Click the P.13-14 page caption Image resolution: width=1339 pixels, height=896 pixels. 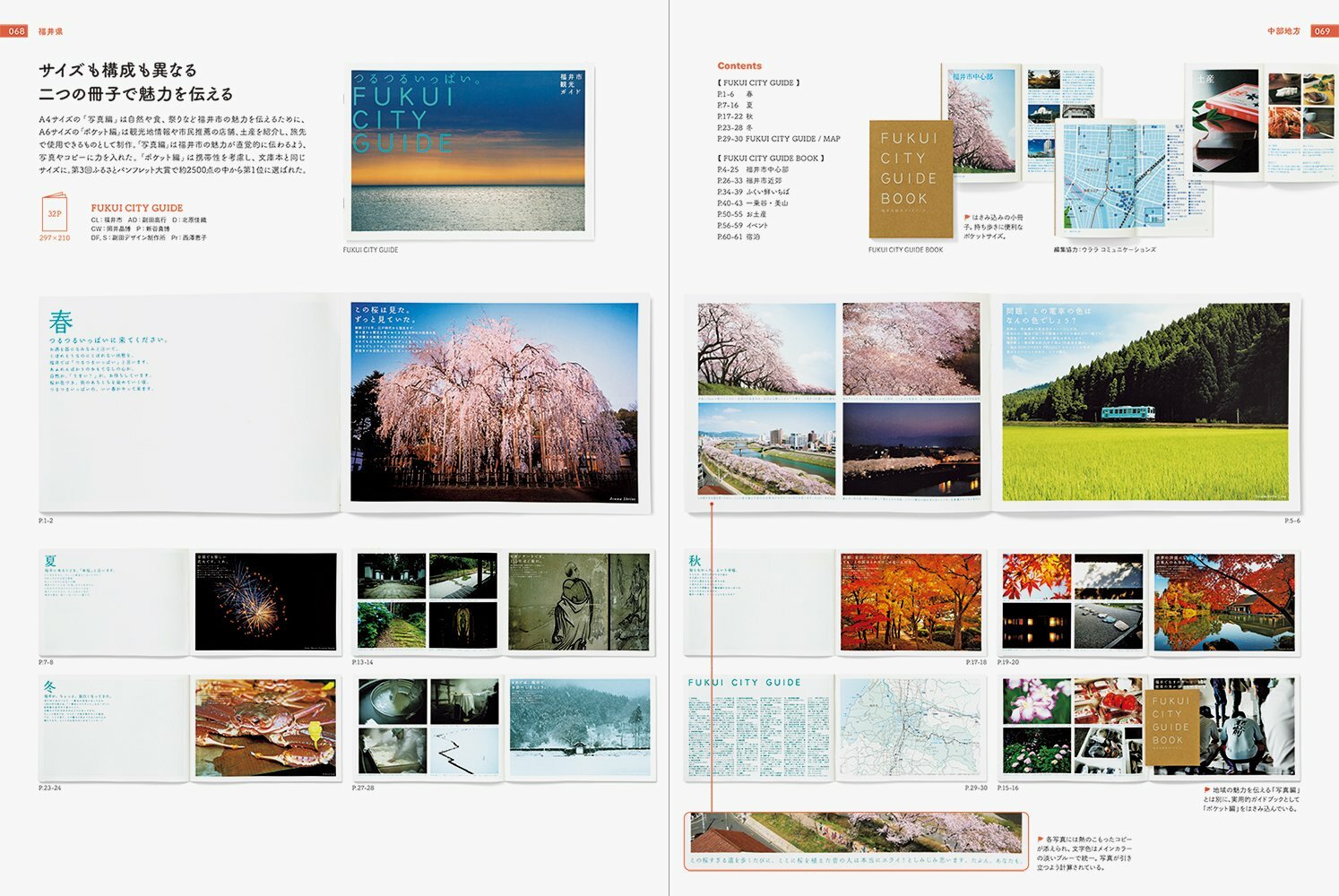(362, 662)
